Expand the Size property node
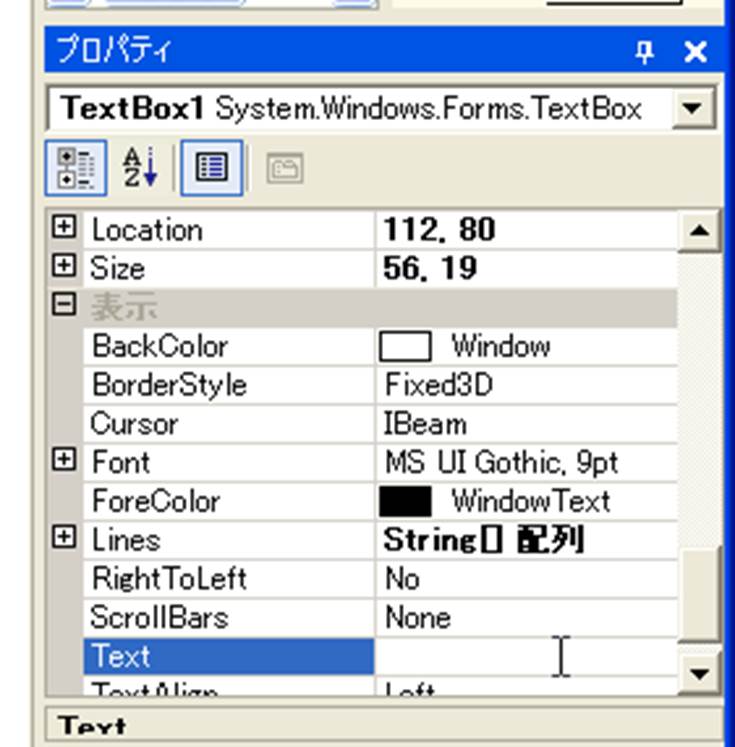The width and height of the screenshot is (735, 747). pyautogui.click(x=64, y=267)
